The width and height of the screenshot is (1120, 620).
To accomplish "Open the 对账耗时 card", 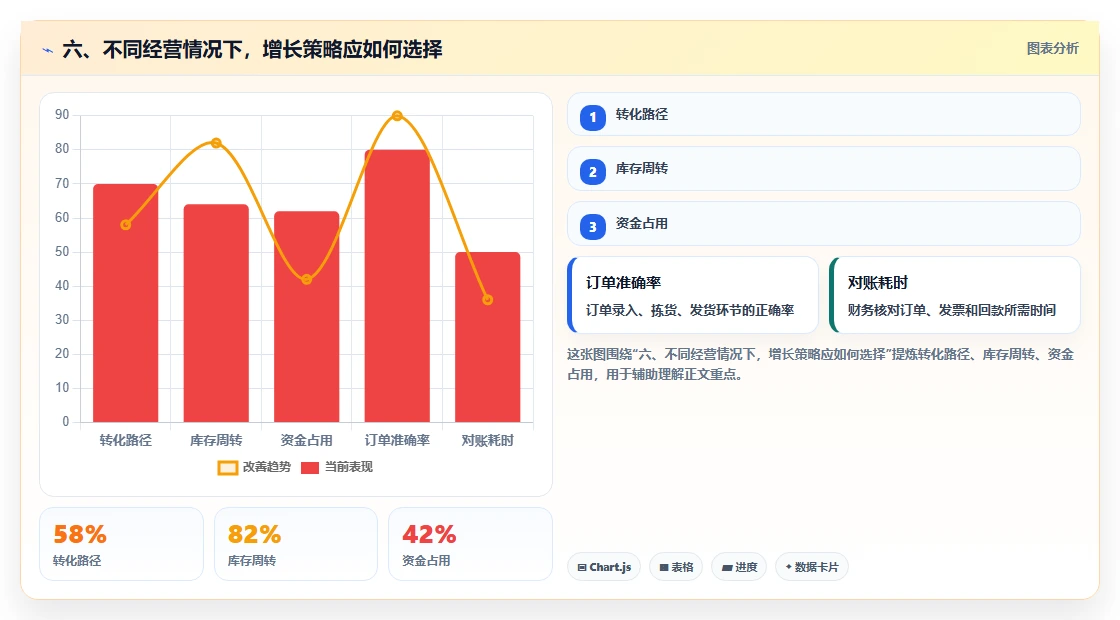I will [x=955, y=295].
